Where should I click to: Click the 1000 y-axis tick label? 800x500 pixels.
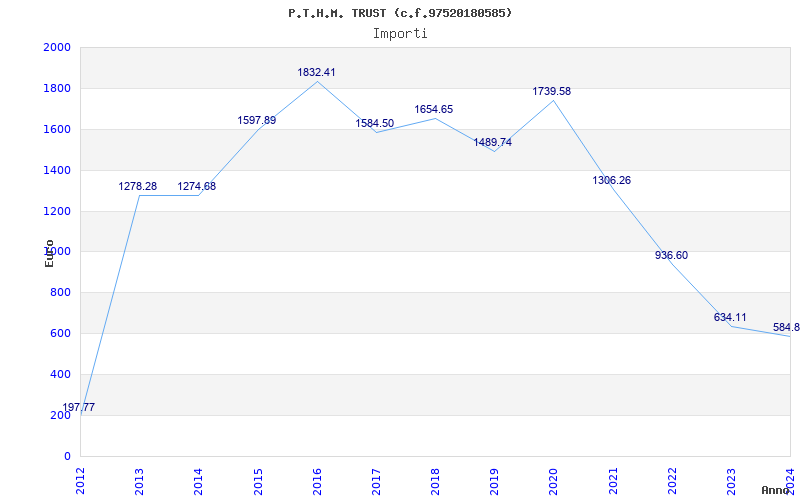(x=57, y=252)
